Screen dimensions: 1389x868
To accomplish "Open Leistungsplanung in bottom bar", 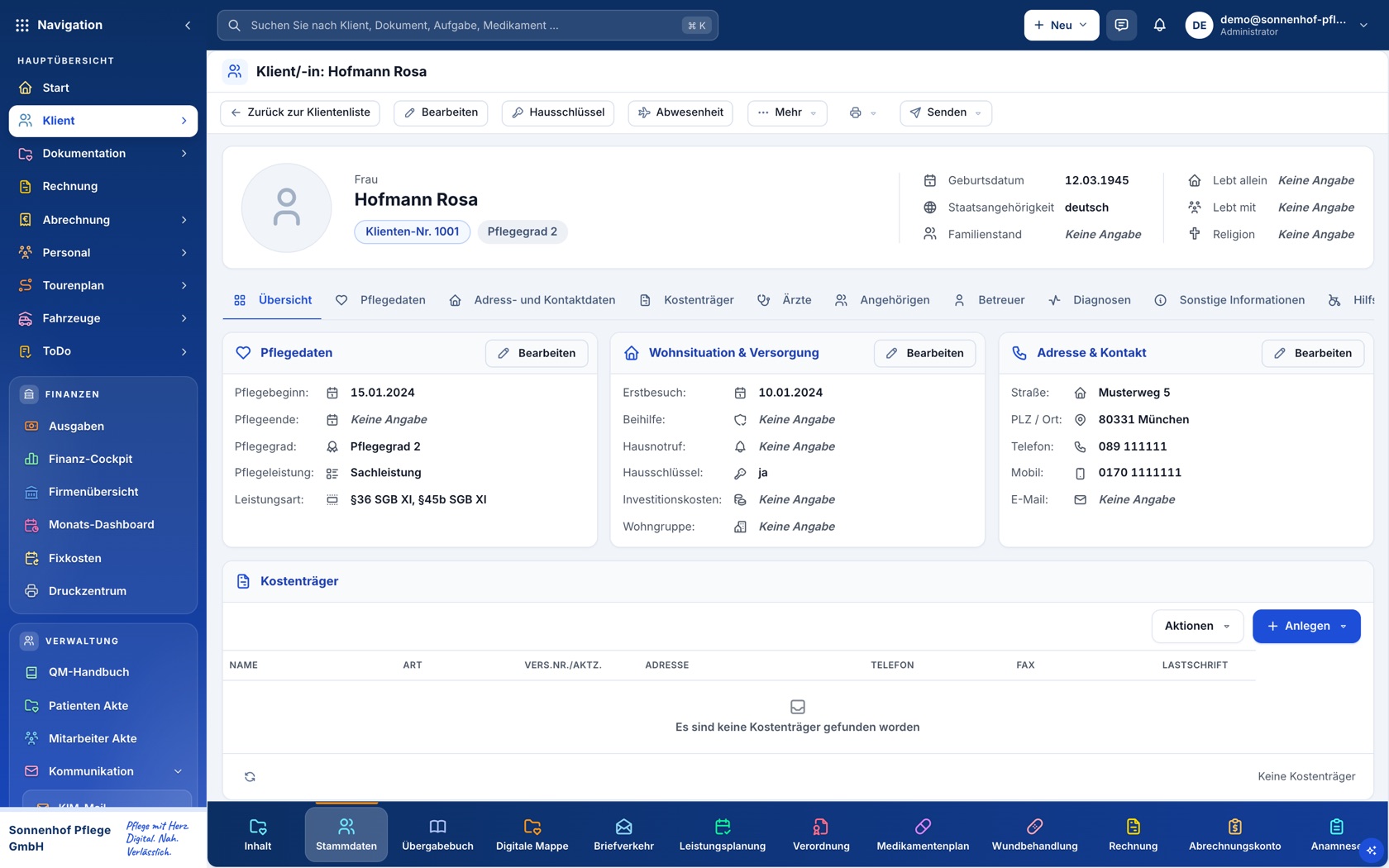I will pos(722,835).
